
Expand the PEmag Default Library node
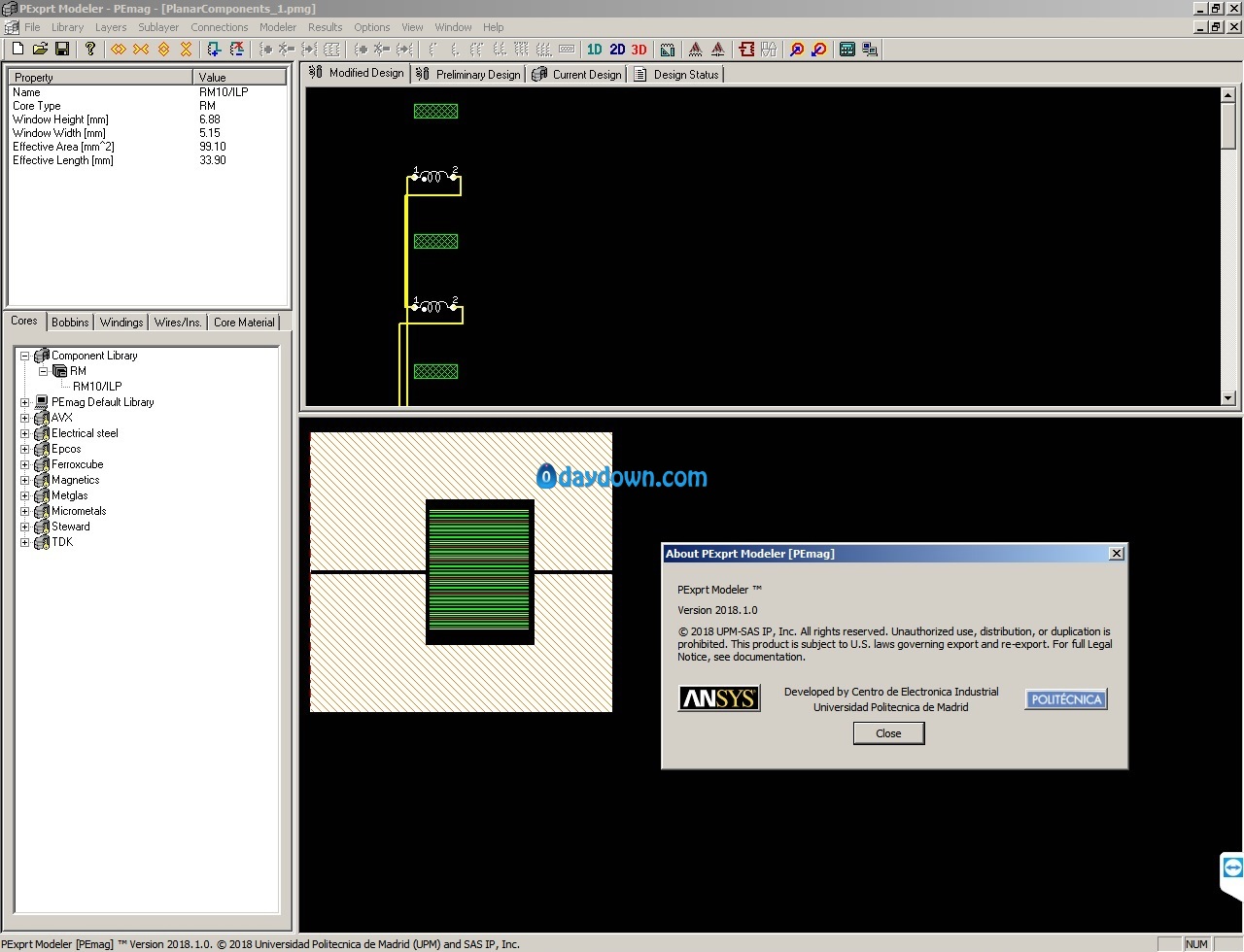(x=25, y=402)
